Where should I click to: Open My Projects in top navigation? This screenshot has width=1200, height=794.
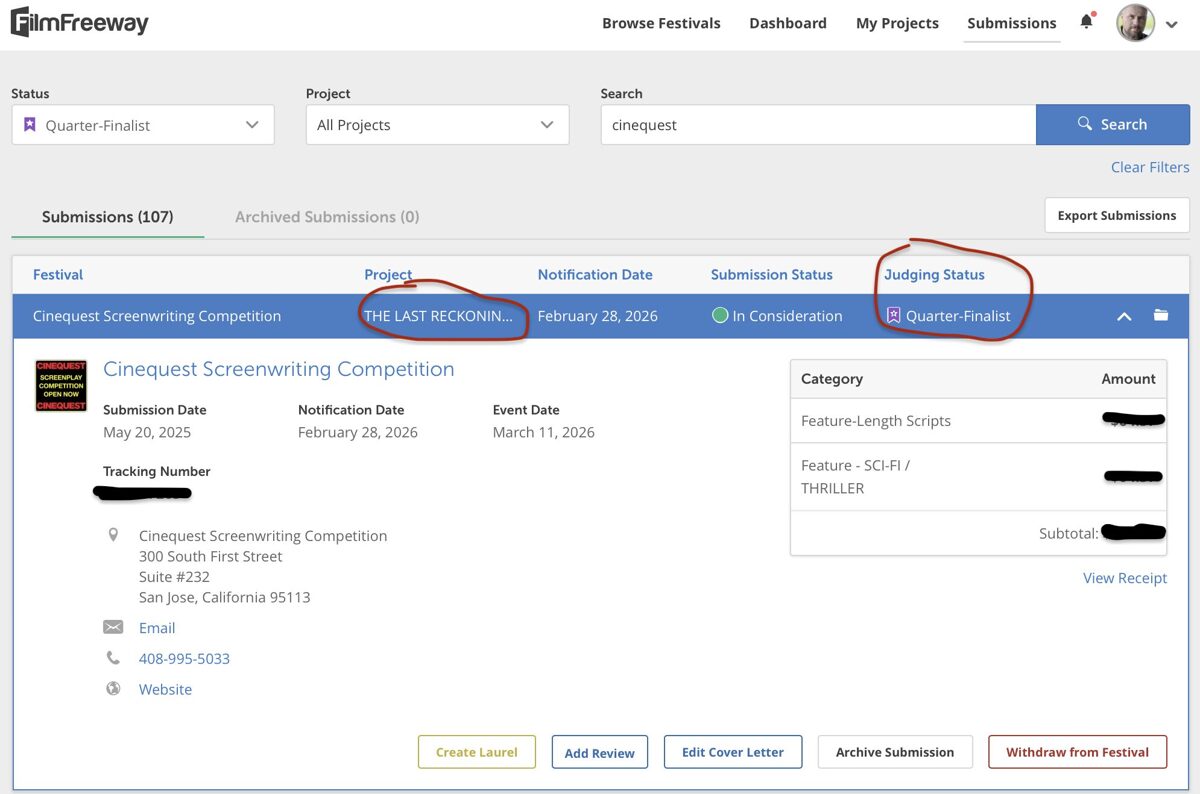[897, 23]
